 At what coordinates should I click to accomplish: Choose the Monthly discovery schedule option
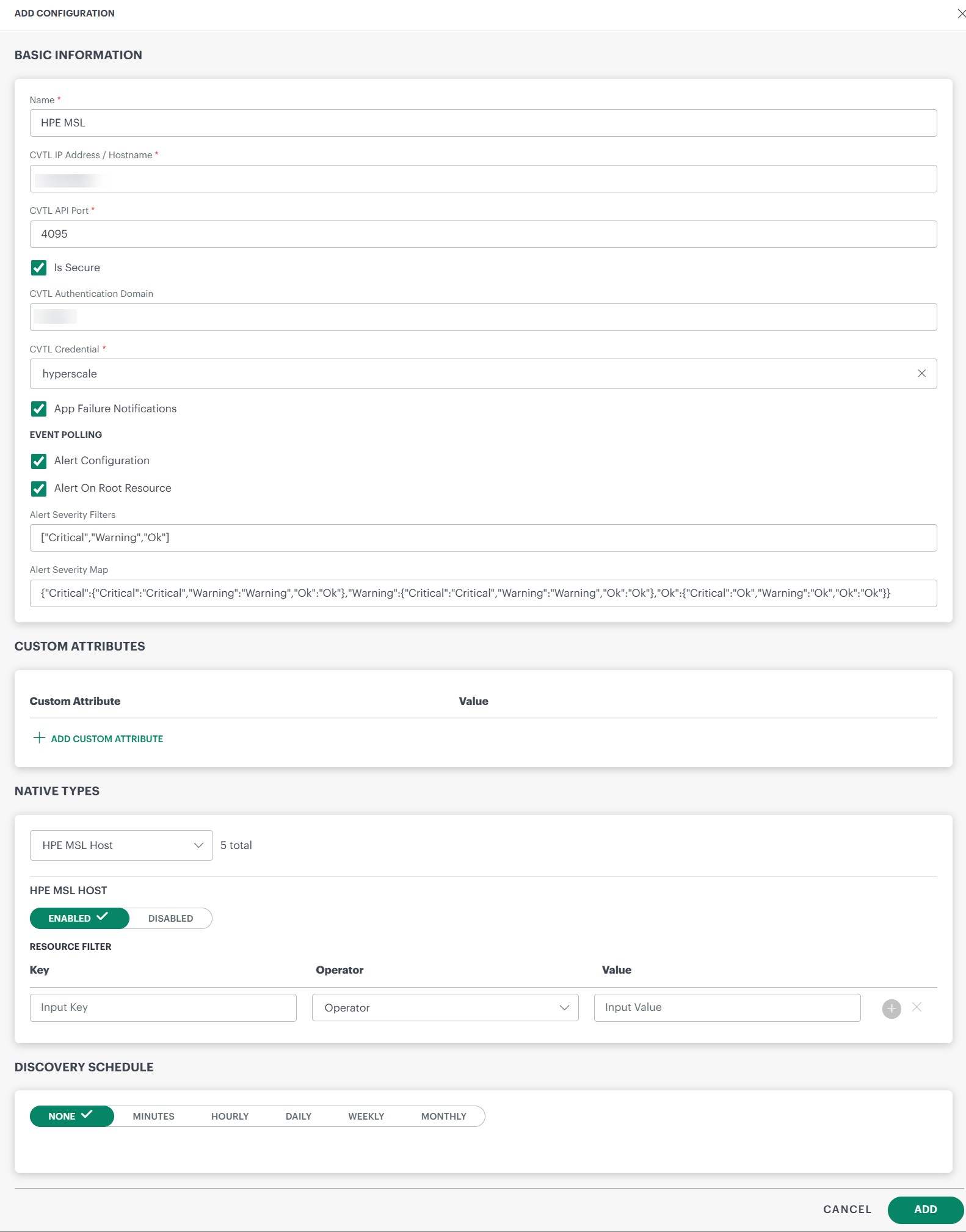443,1116
